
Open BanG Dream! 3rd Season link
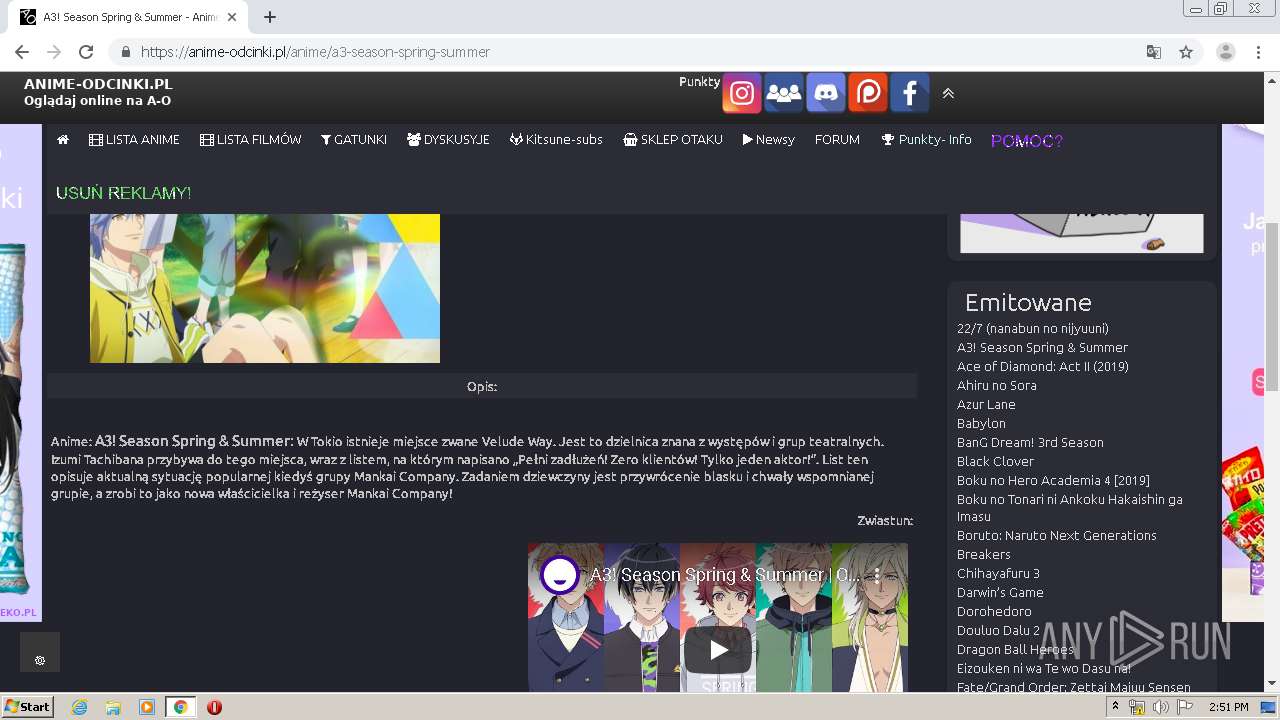coord(1030,442)
